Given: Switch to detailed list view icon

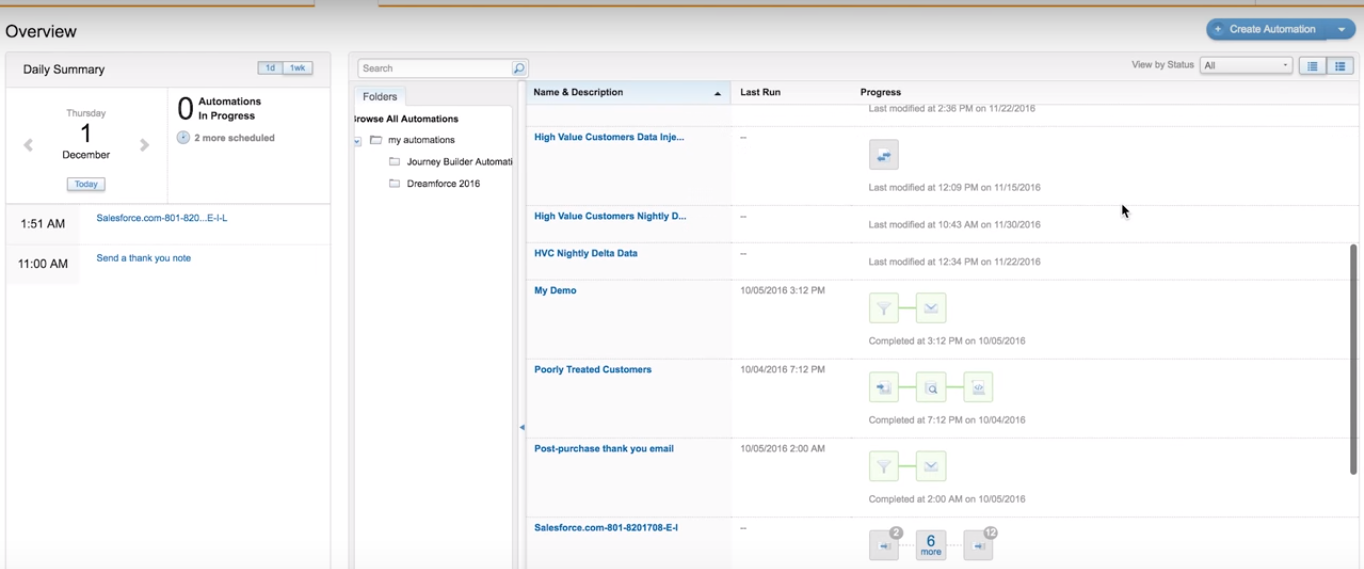Looking at the screenshot, I should (x=1340, y=66).
